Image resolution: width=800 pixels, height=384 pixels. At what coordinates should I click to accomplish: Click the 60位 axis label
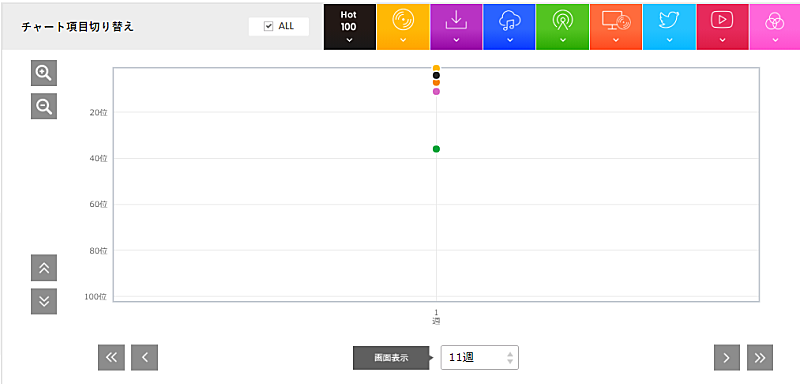pyautogui.click(x=99, y=204)
